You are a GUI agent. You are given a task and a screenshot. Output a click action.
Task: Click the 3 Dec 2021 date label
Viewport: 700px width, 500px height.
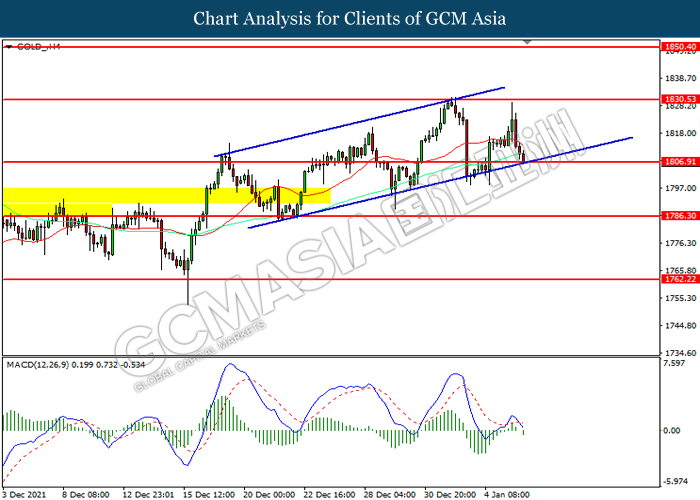(x=24, y=495)
